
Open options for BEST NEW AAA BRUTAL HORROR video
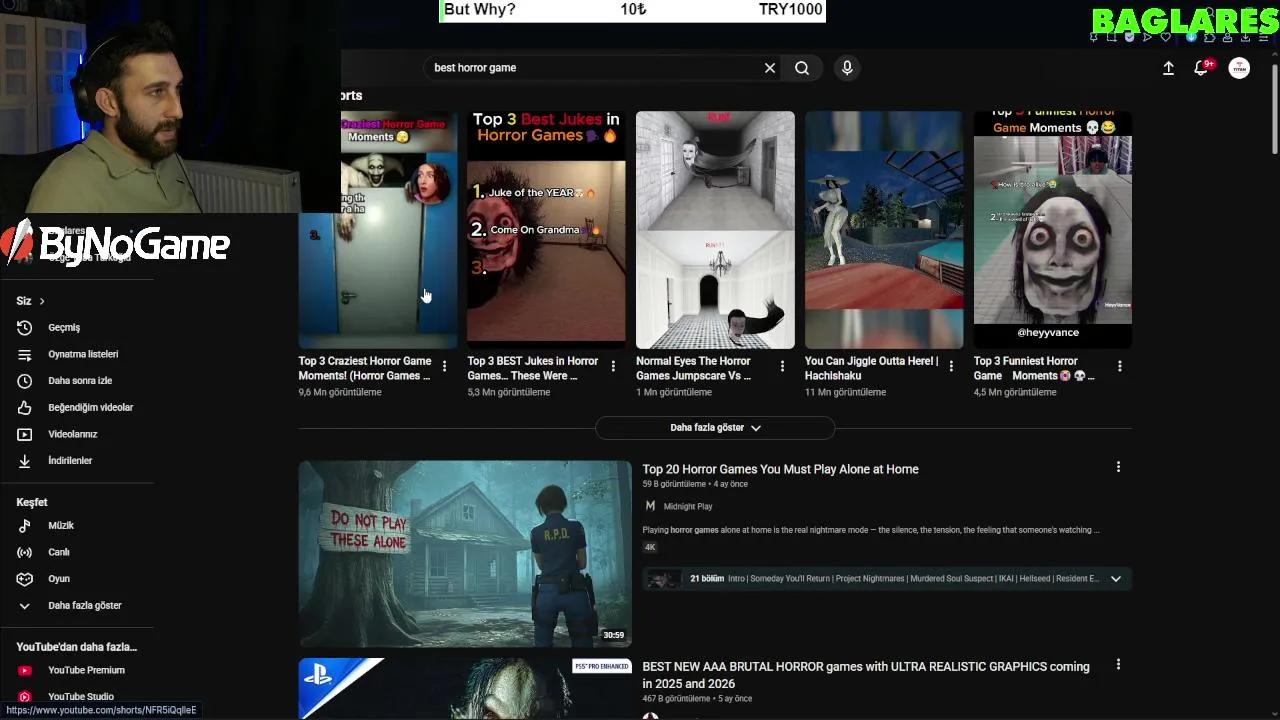click(x=1118, y=665)
